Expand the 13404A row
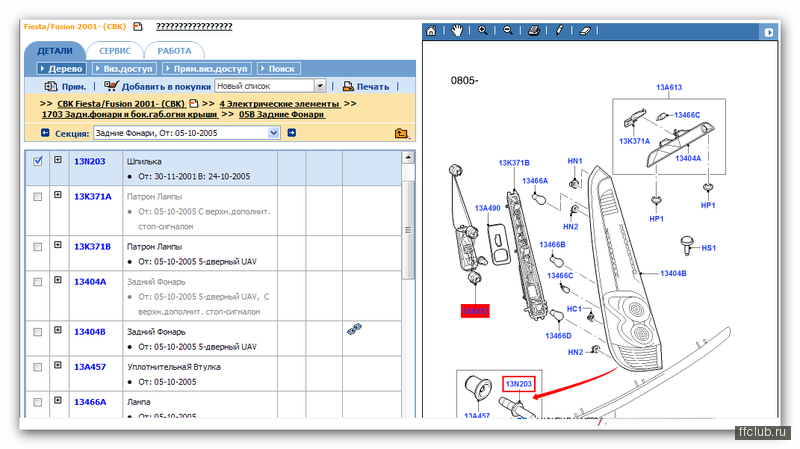The width and height of the screenshot is (800, 449). 58,280
